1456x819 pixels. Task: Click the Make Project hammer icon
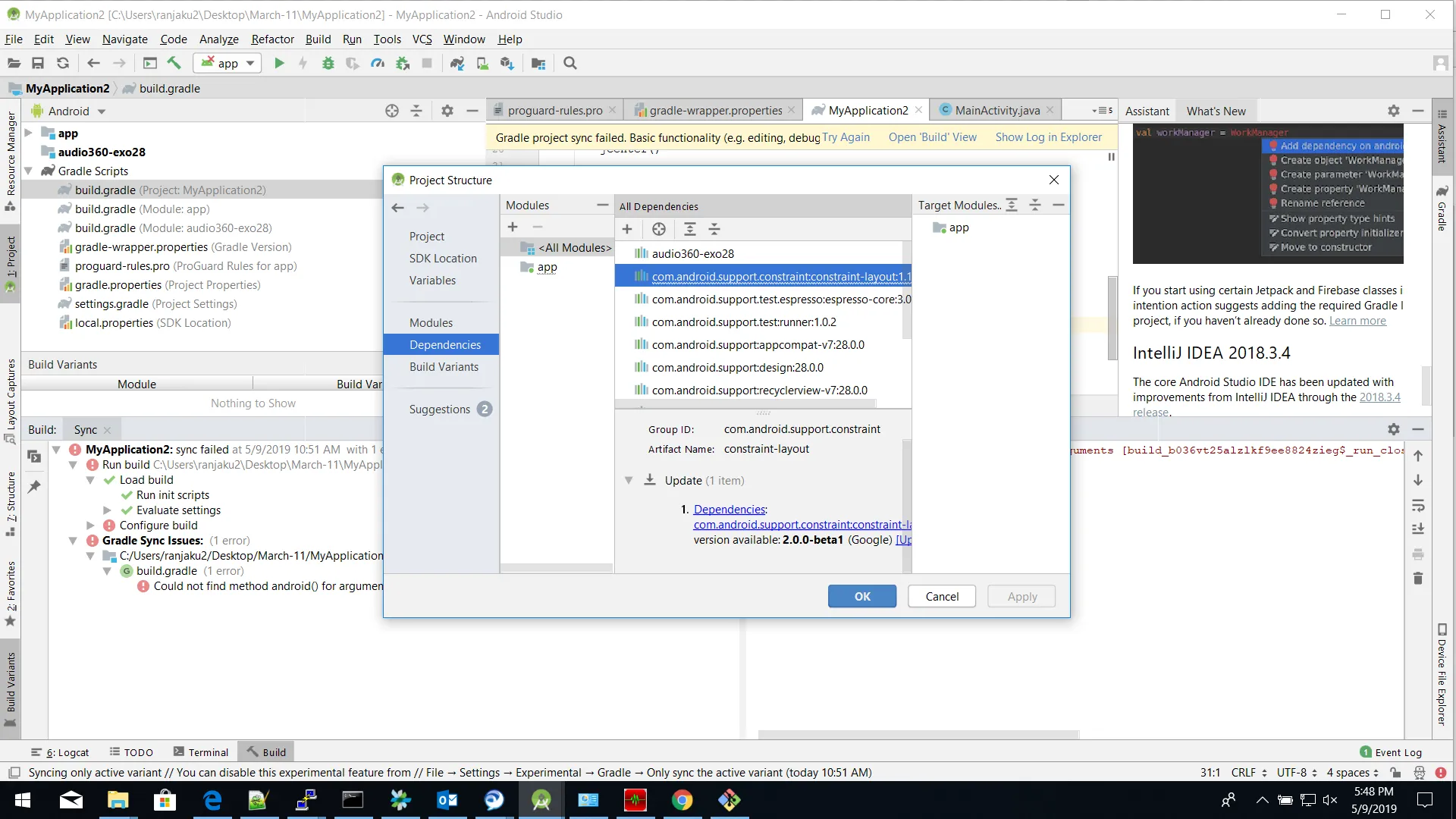click(x=174, y=64)
